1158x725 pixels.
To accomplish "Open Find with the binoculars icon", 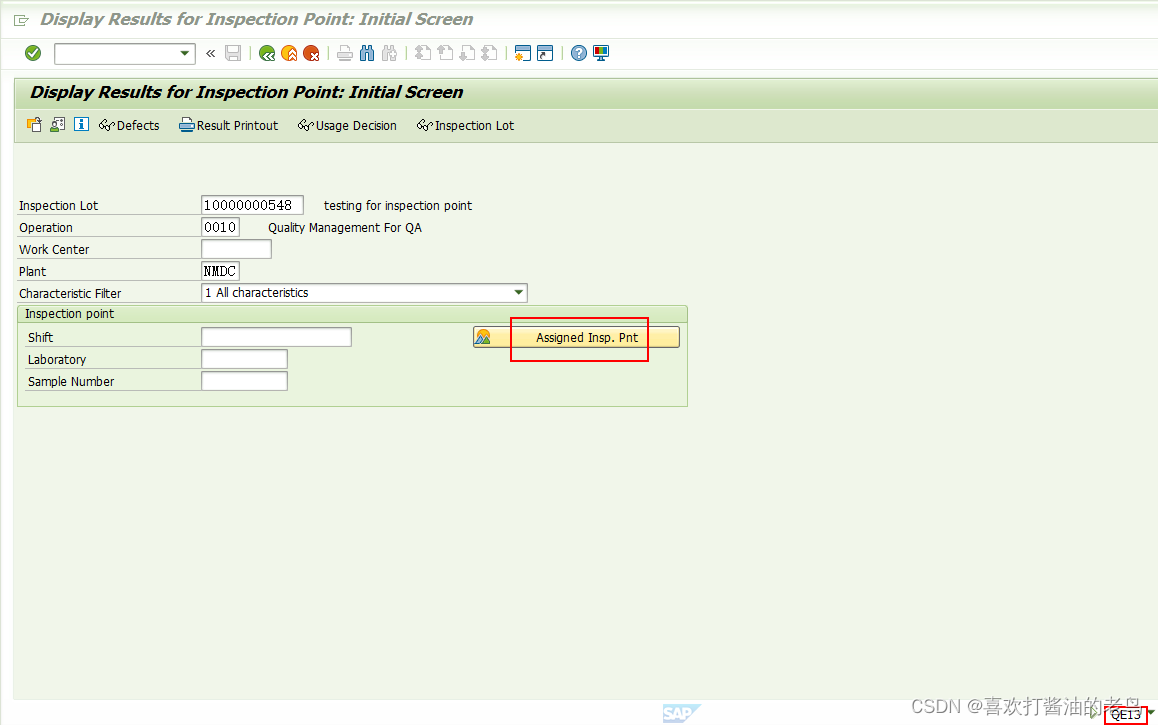I will (x=367, y=53).
